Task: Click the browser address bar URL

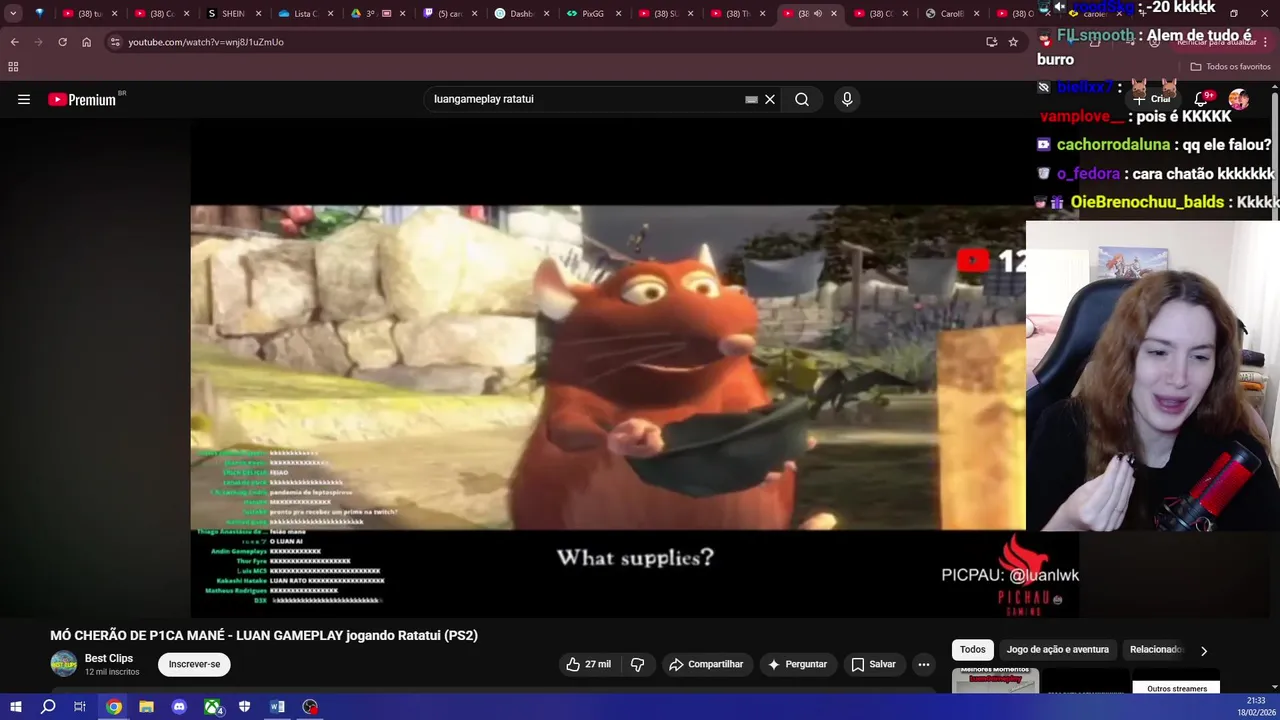Action: pyautogui.click(x=206, y=42)
